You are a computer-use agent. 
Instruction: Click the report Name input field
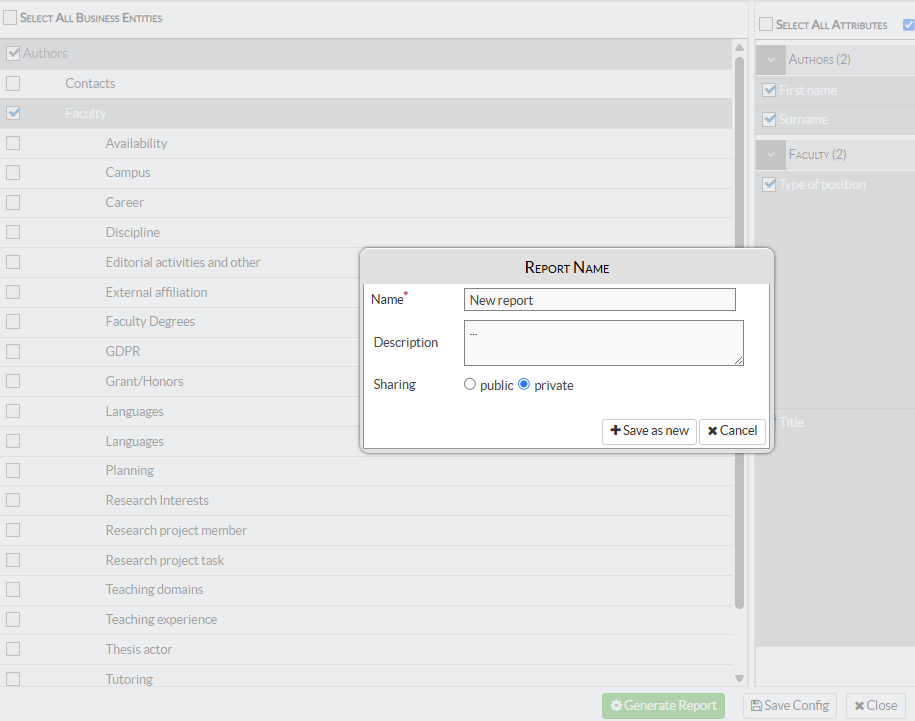tap(600, 300)
